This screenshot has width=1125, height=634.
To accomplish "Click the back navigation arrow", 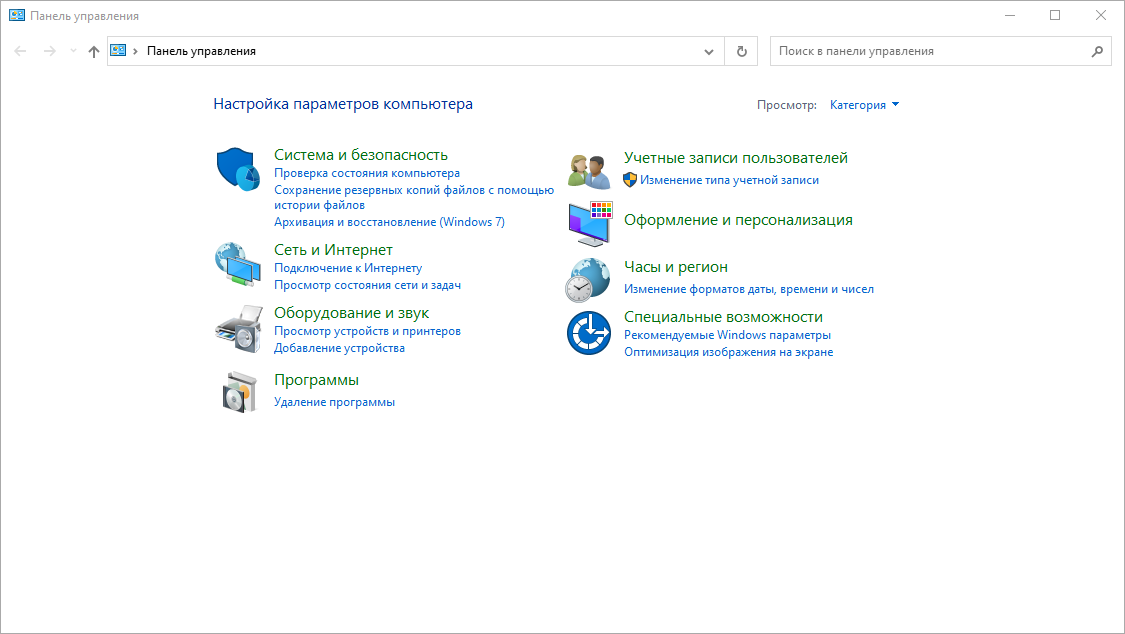I will [20, 51].
